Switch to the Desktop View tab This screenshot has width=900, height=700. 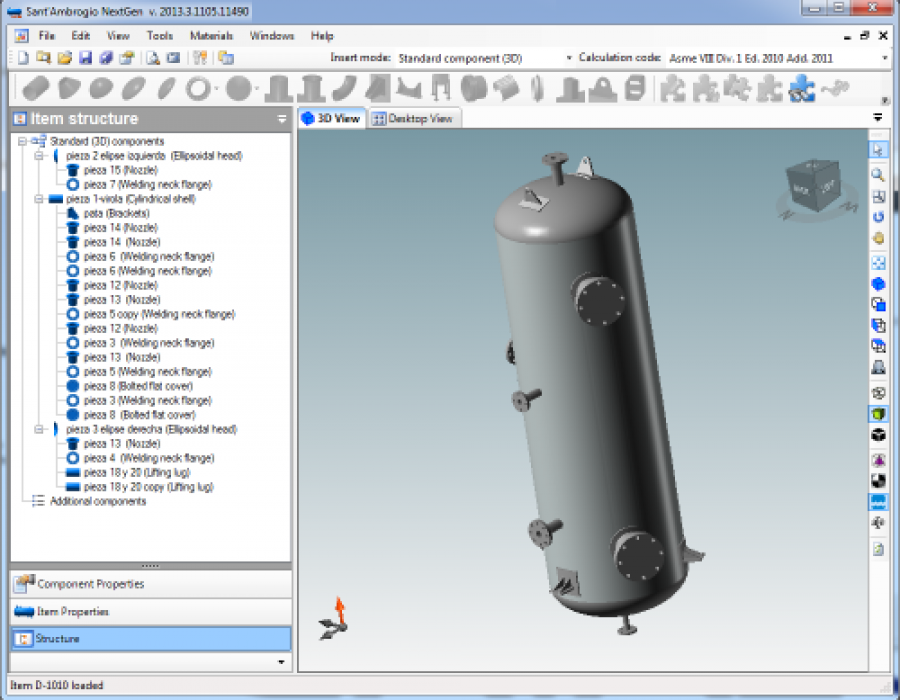[413, 118]
